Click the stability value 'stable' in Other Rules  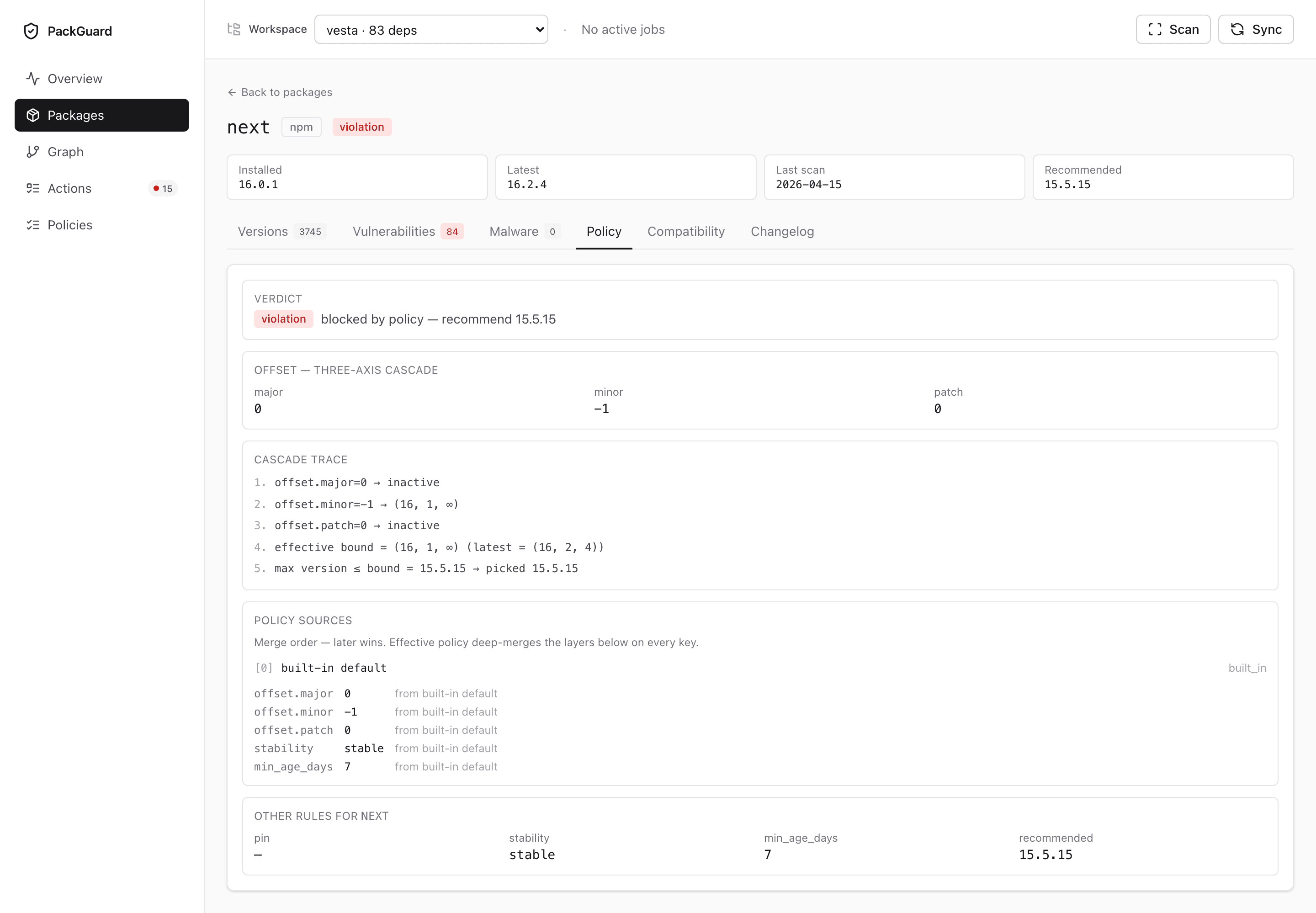coord(532,855)
